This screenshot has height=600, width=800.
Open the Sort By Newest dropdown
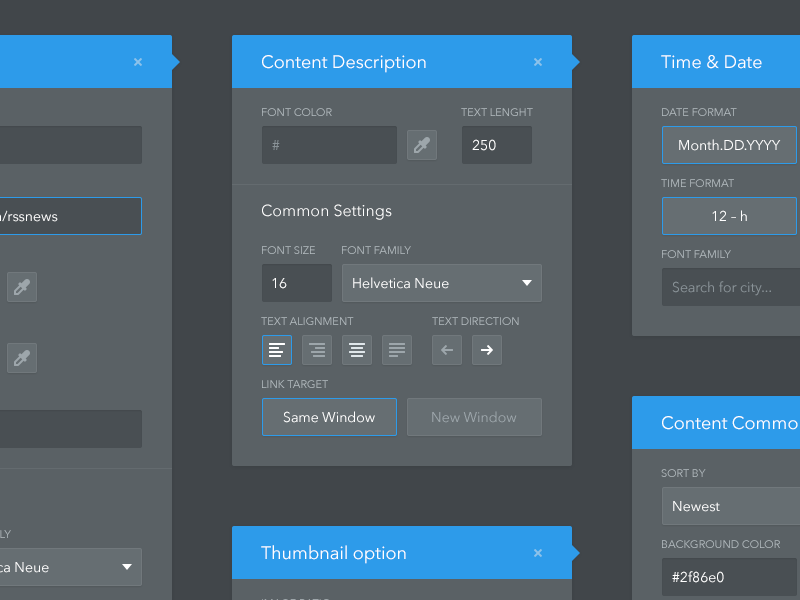730,506
